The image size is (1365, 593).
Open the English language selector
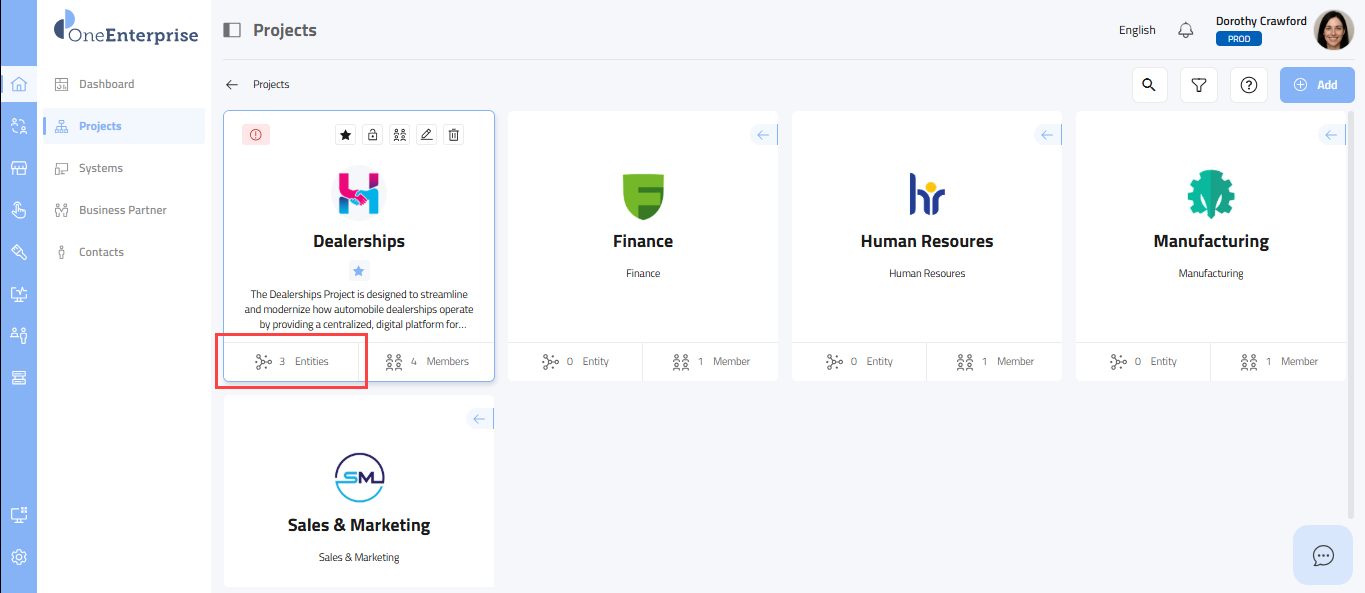[1137, 30]
